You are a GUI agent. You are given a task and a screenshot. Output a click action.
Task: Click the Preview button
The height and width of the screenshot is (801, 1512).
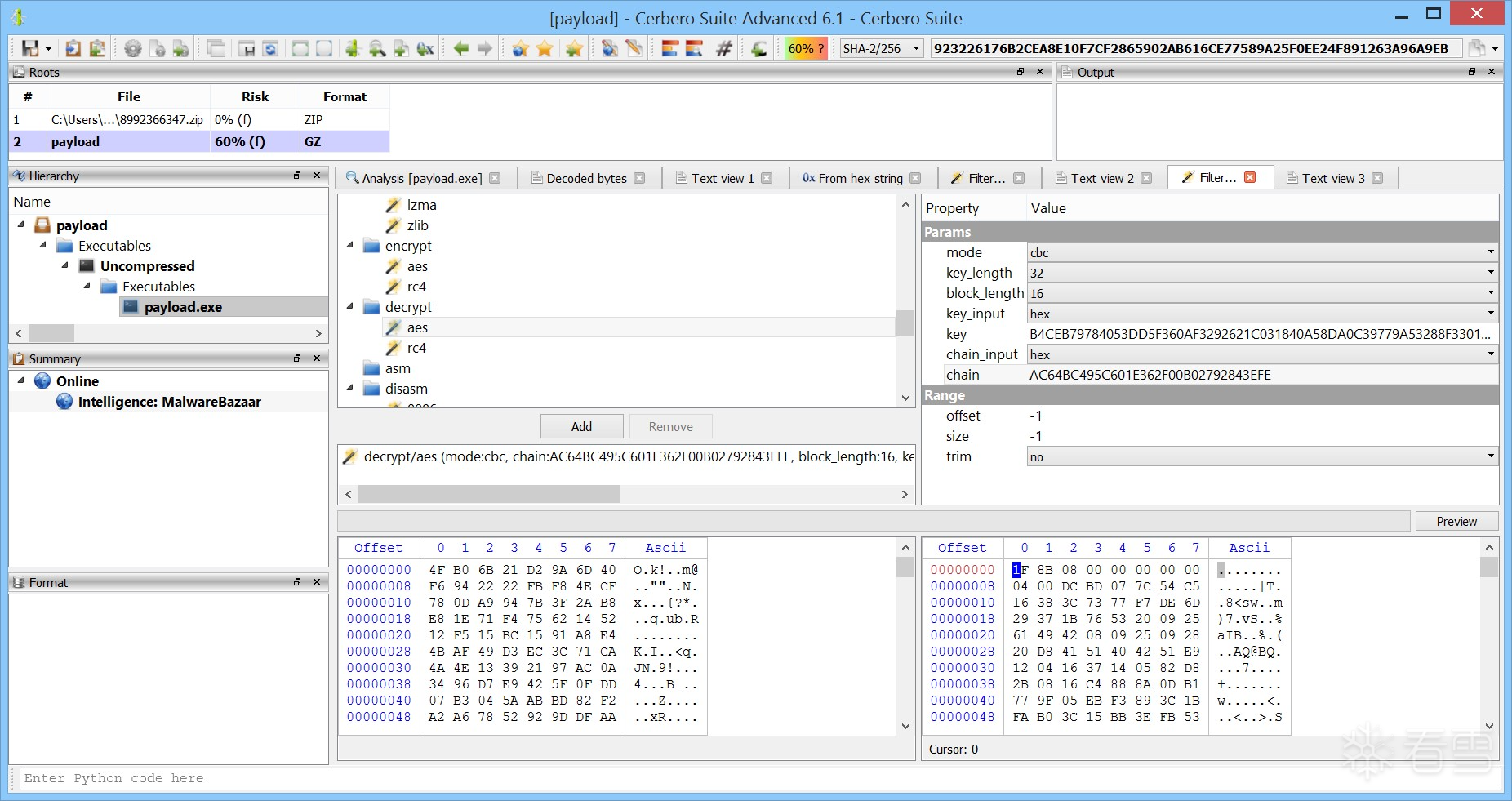1456,521
